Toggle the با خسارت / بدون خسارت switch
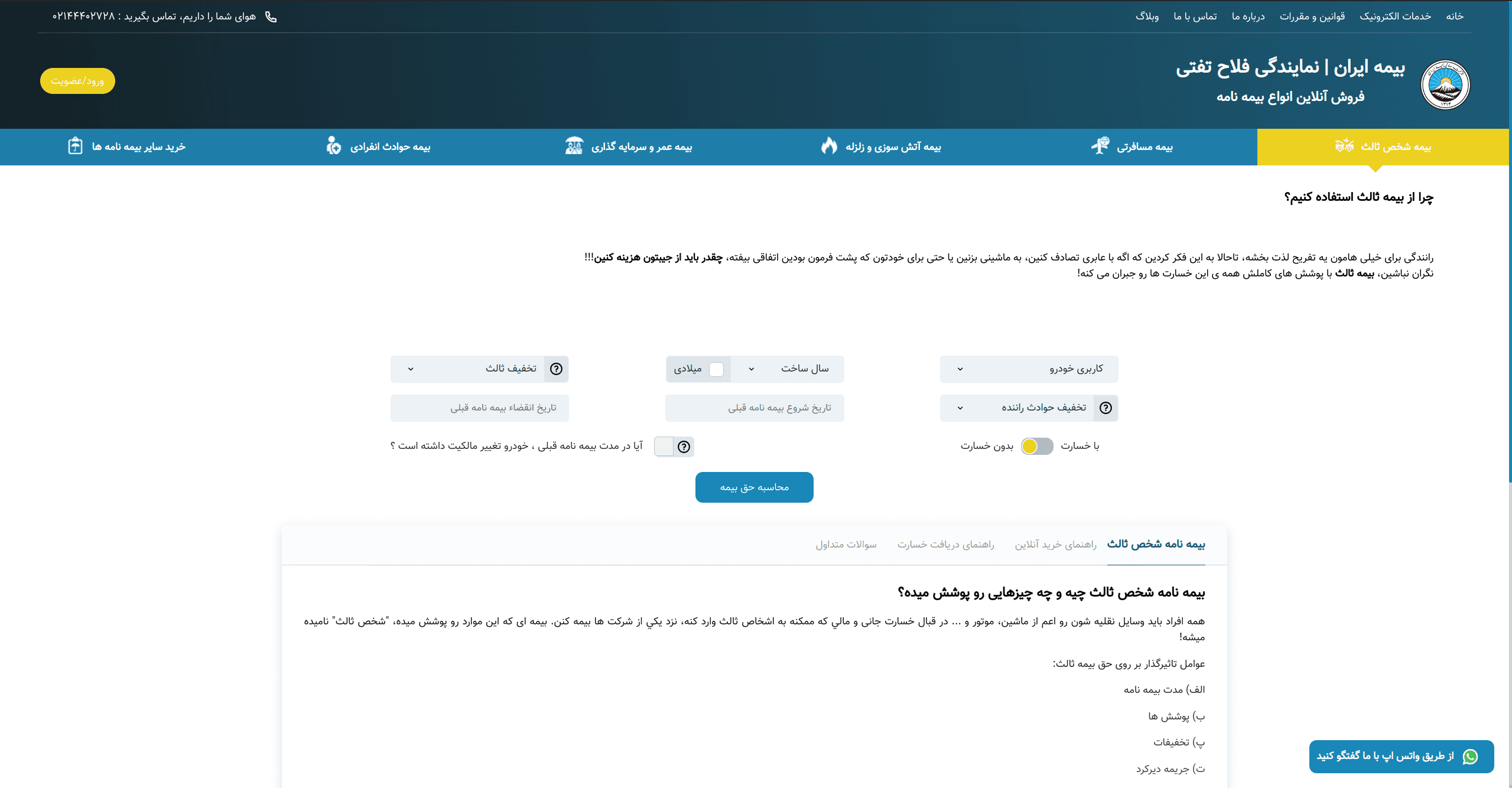This screenshot has height=788, width=1512. click(x=1037, y=446)
